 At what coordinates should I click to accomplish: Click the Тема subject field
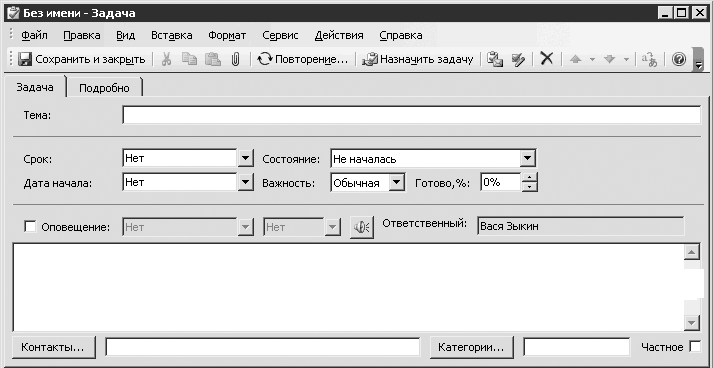click(x=412, y=115)
